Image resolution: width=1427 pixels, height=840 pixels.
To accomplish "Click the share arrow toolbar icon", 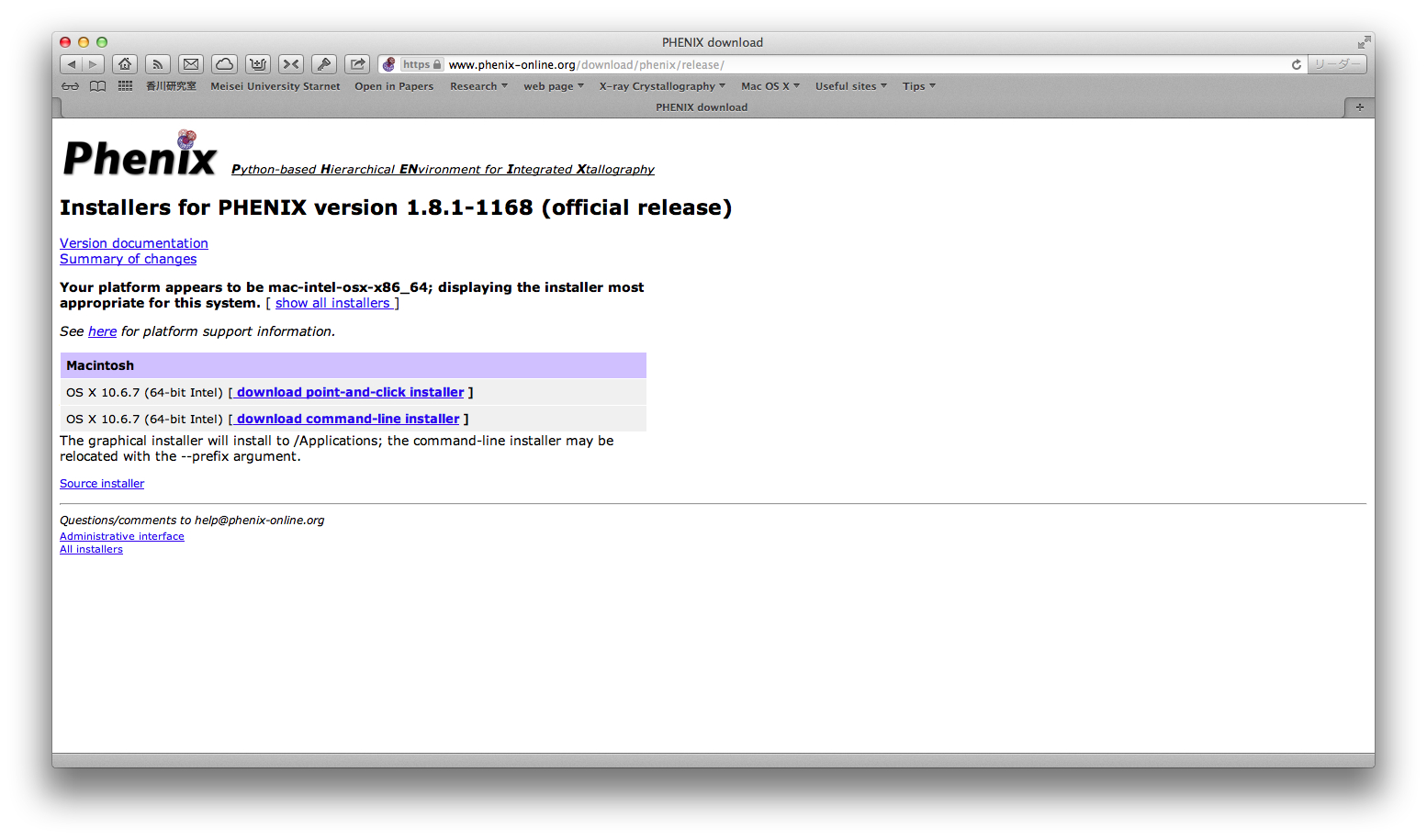I will click(357, 64).
